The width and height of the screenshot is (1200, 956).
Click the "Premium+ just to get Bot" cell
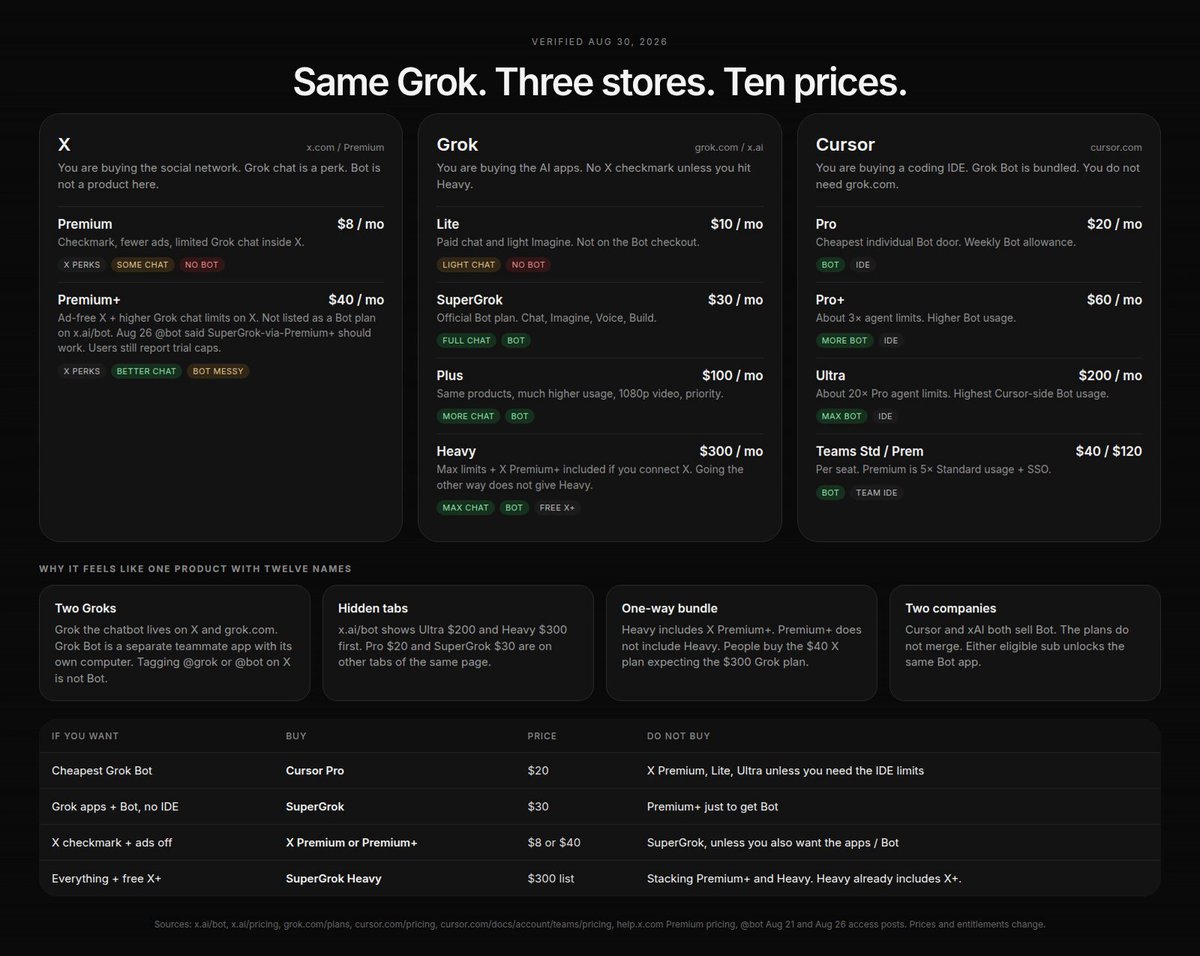tap(712, 807)
